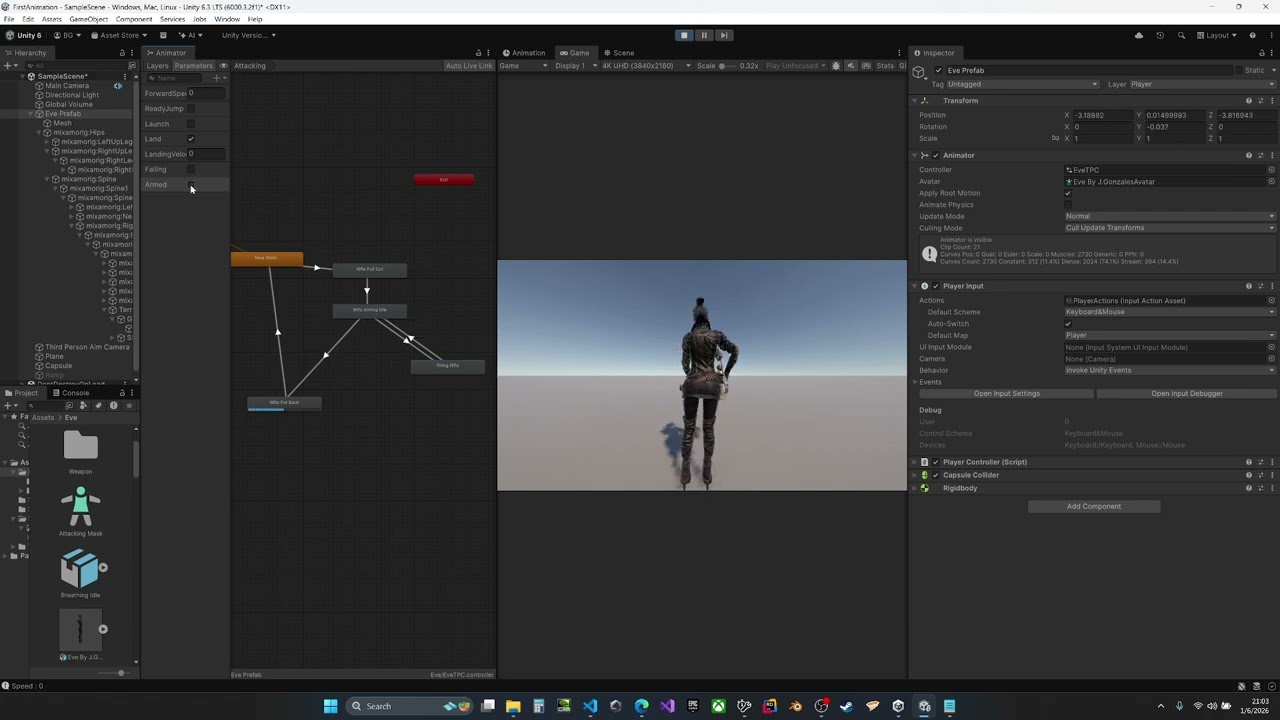Click the Auto Live Link button

(x=469, y=66)
